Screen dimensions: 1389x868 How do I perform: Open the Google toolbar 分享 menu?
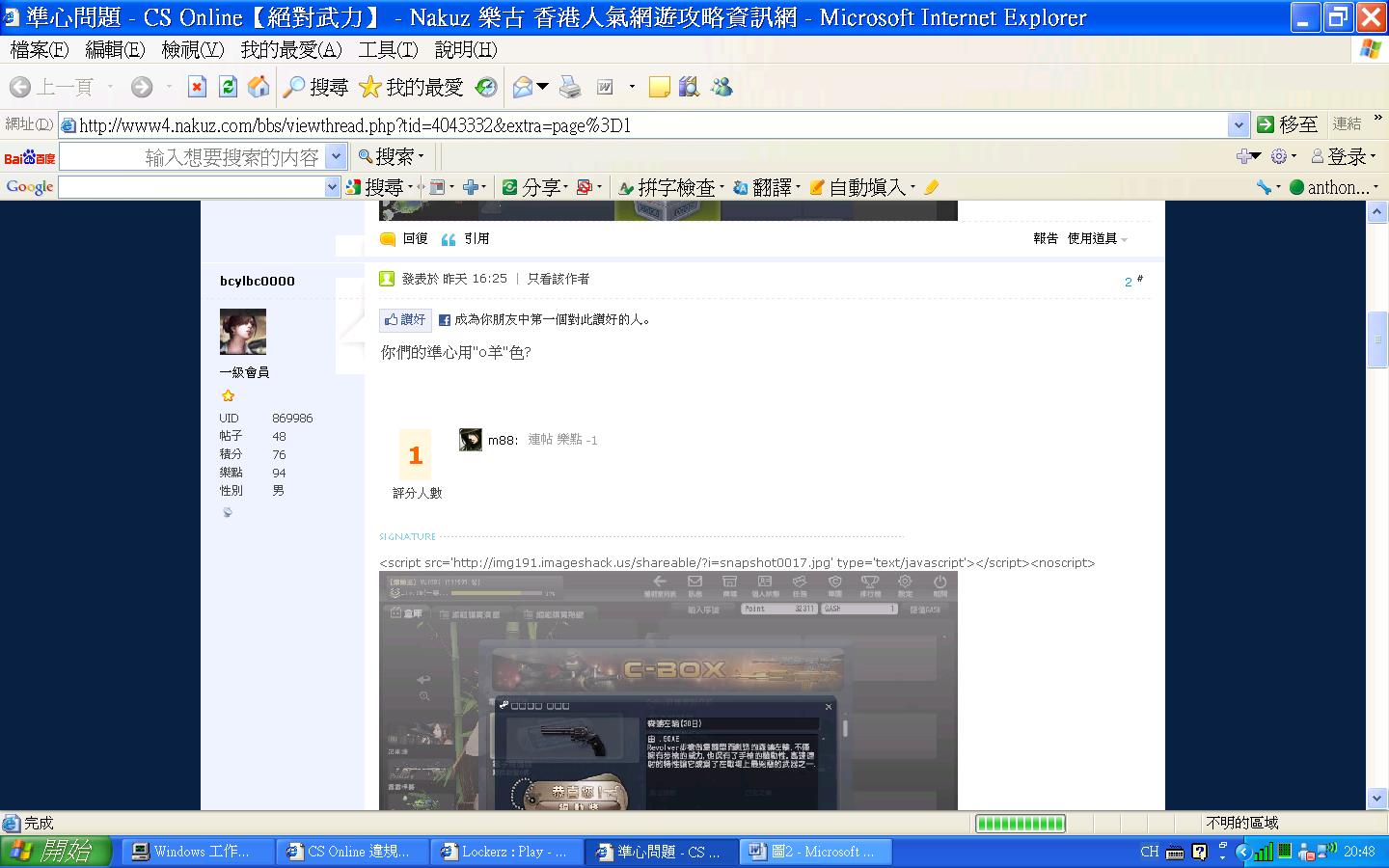coord(536,187)
